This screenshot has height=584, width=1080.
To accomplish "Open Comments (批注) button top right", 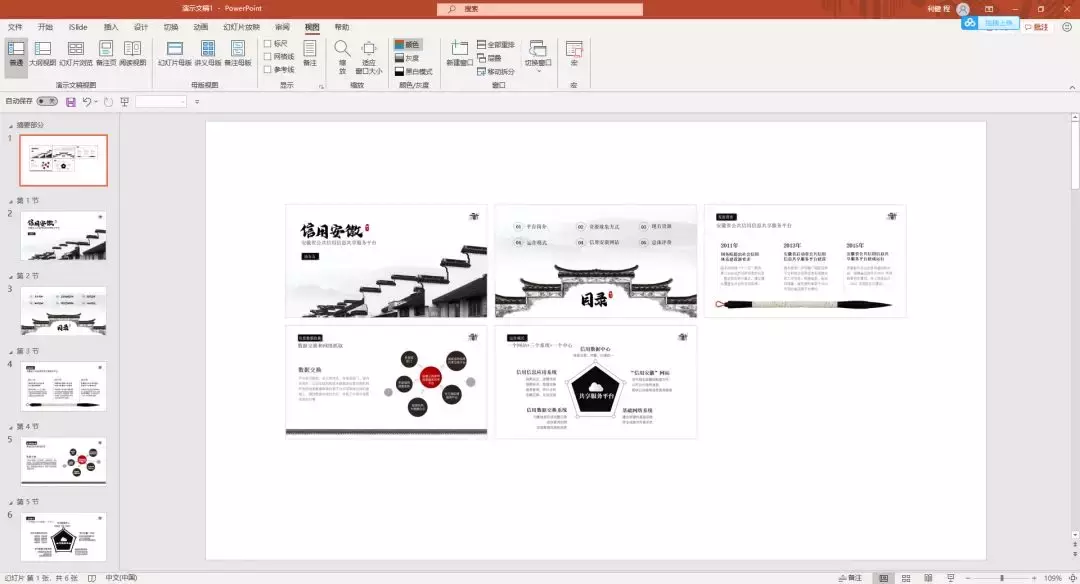I will (x=1036, y=27).
